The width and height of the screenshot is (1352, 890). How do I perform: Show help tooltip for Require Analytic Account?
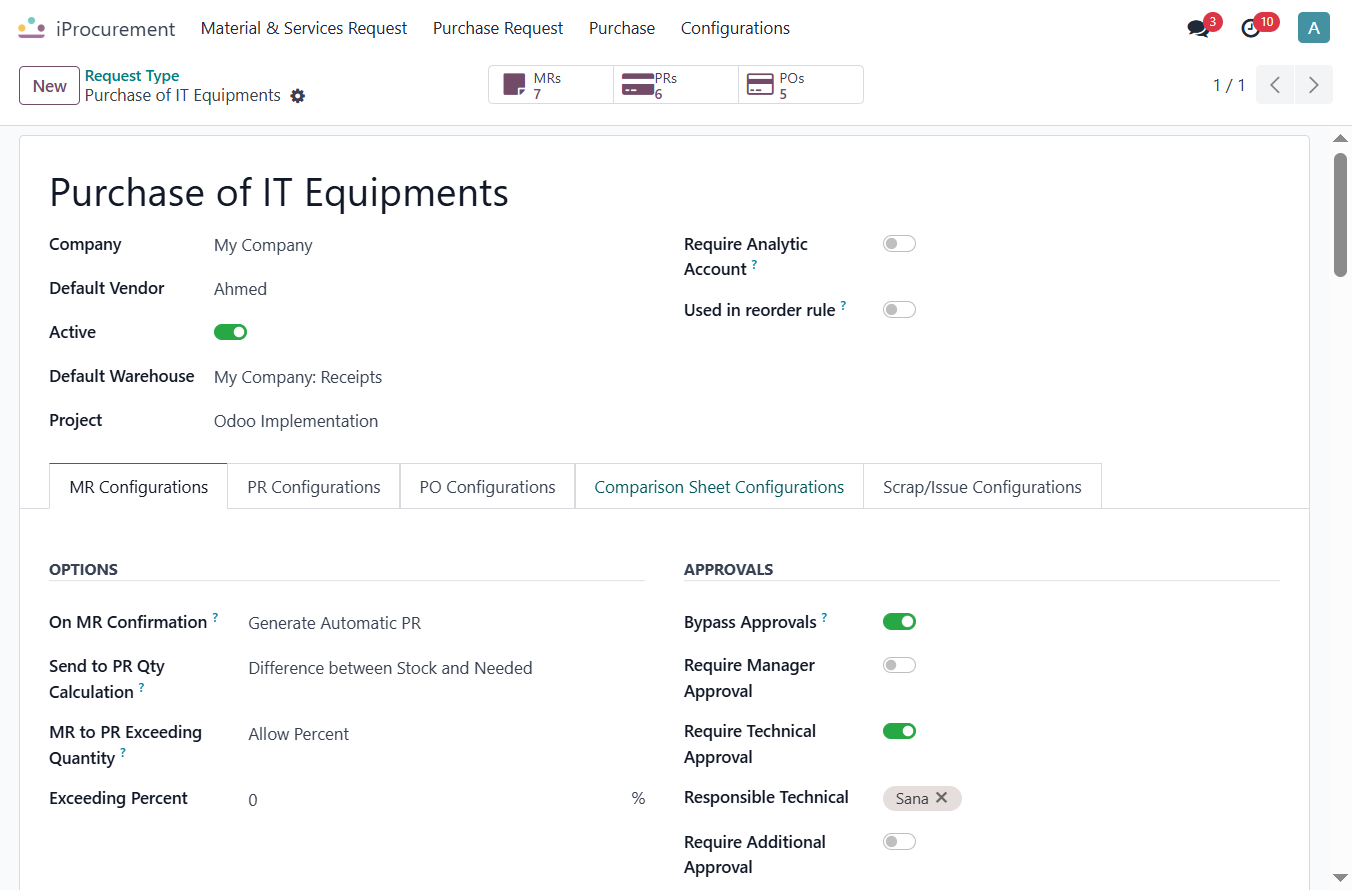(754, 265)
